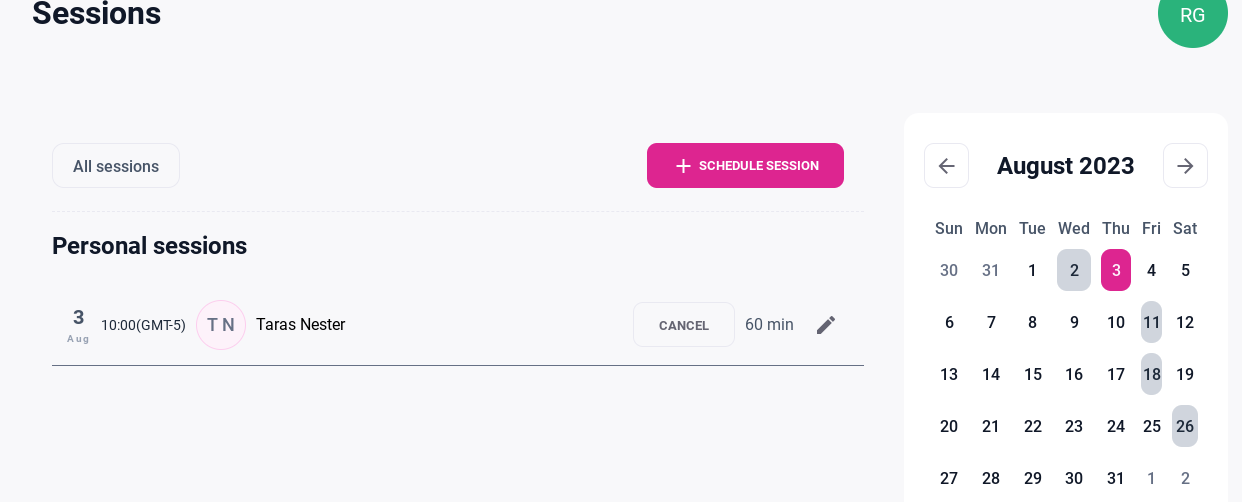Image resolution: width=1242 pixels, height=502 pixels.
Task: Click the TN avatar of Taras Nester
Action: point(221,325)
